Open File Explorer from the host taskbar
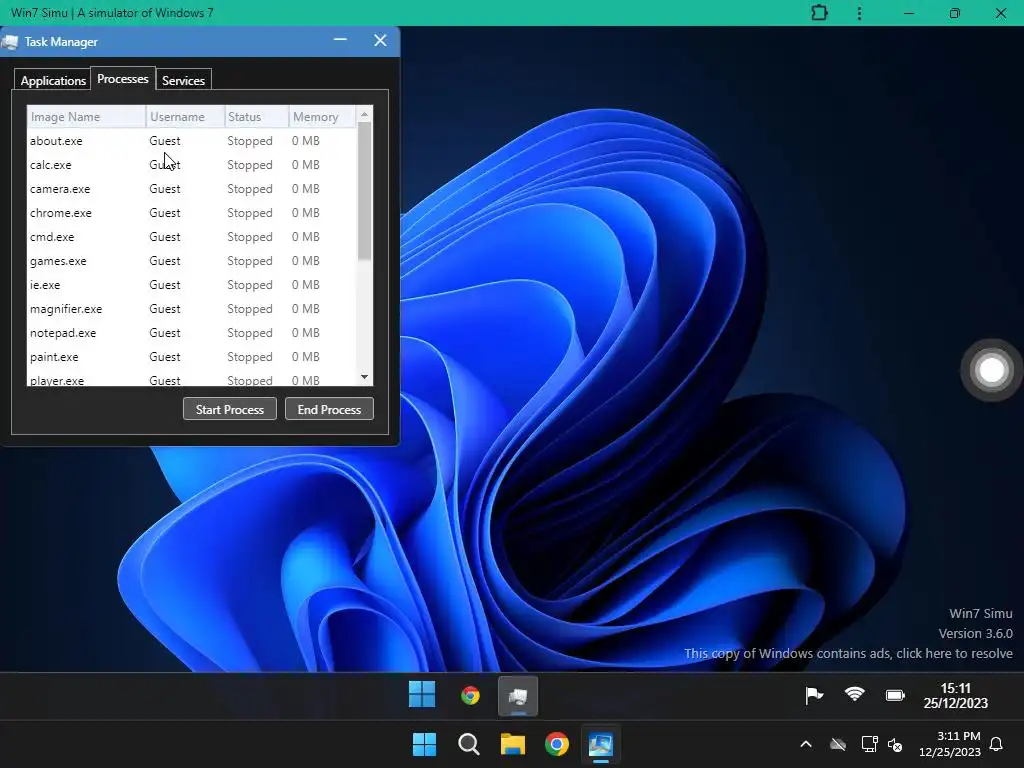This screenshot has width=1024, height=768. coord(513,744)
